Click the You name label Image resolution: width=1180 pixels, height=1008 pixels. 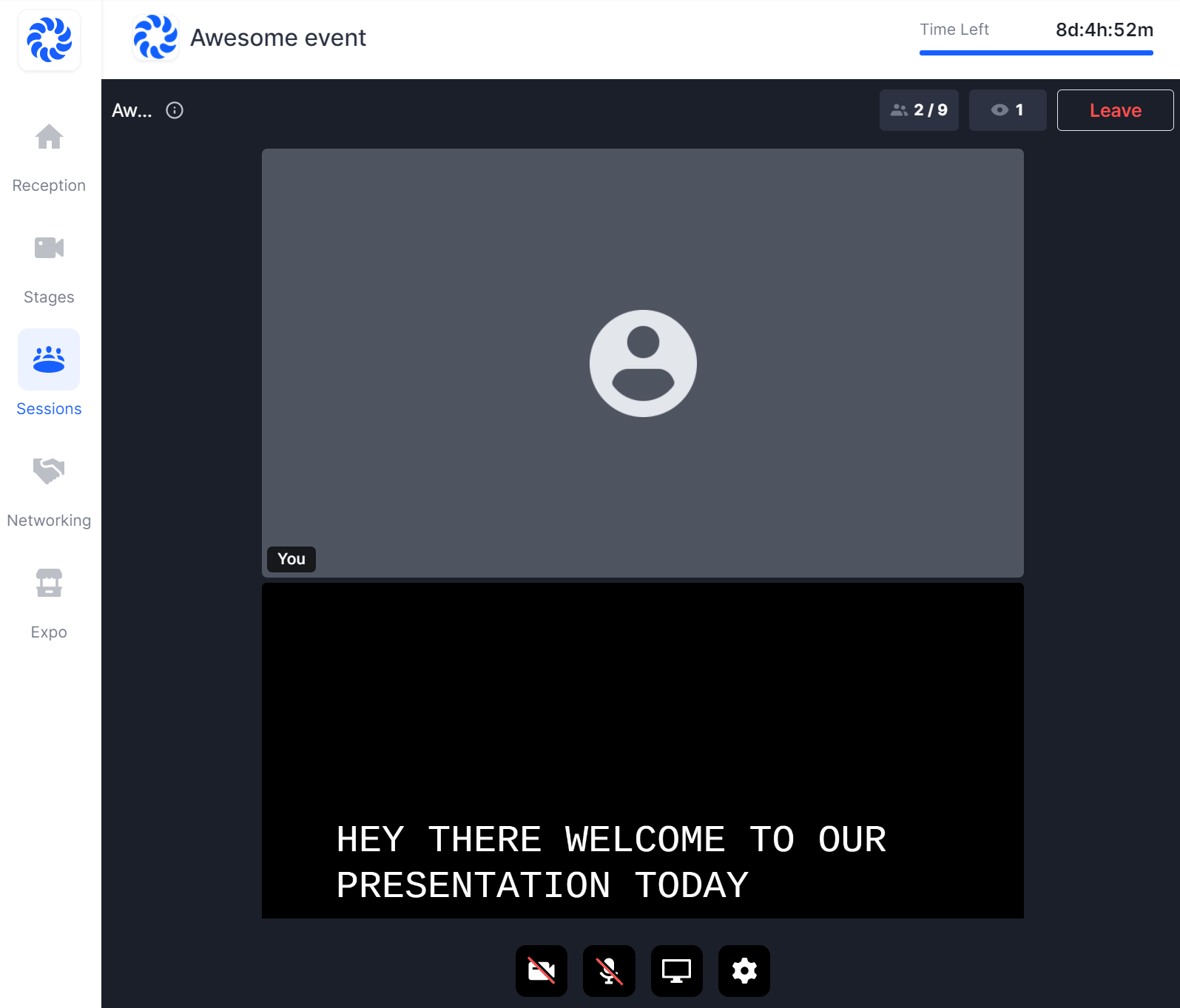[291, 559]
